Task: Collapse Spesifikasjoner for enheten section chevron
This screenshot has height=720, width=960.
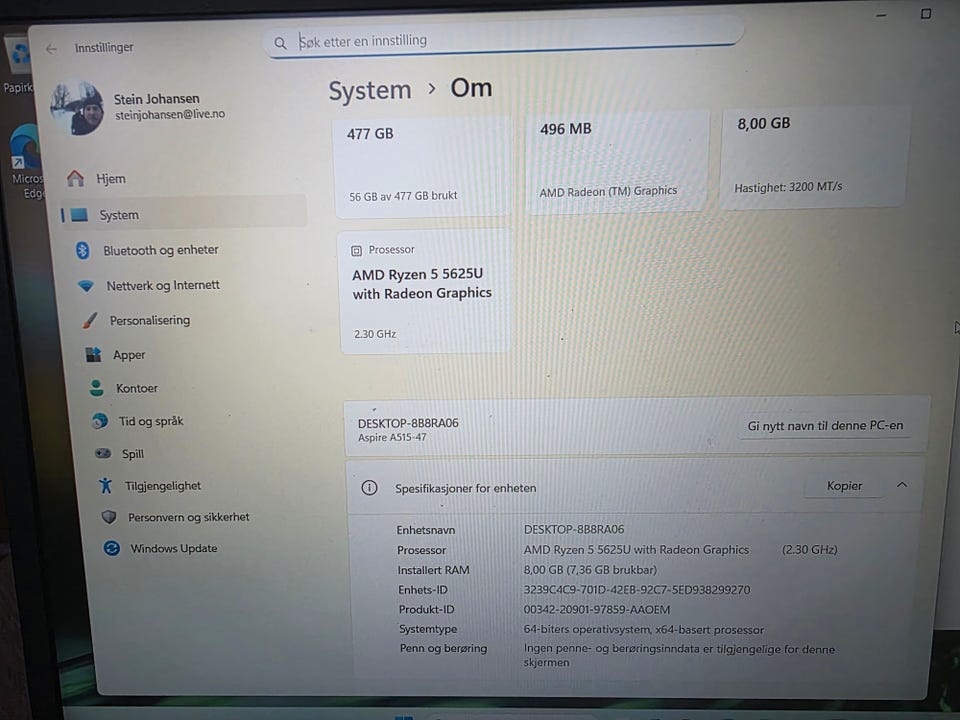Action: 902,485
